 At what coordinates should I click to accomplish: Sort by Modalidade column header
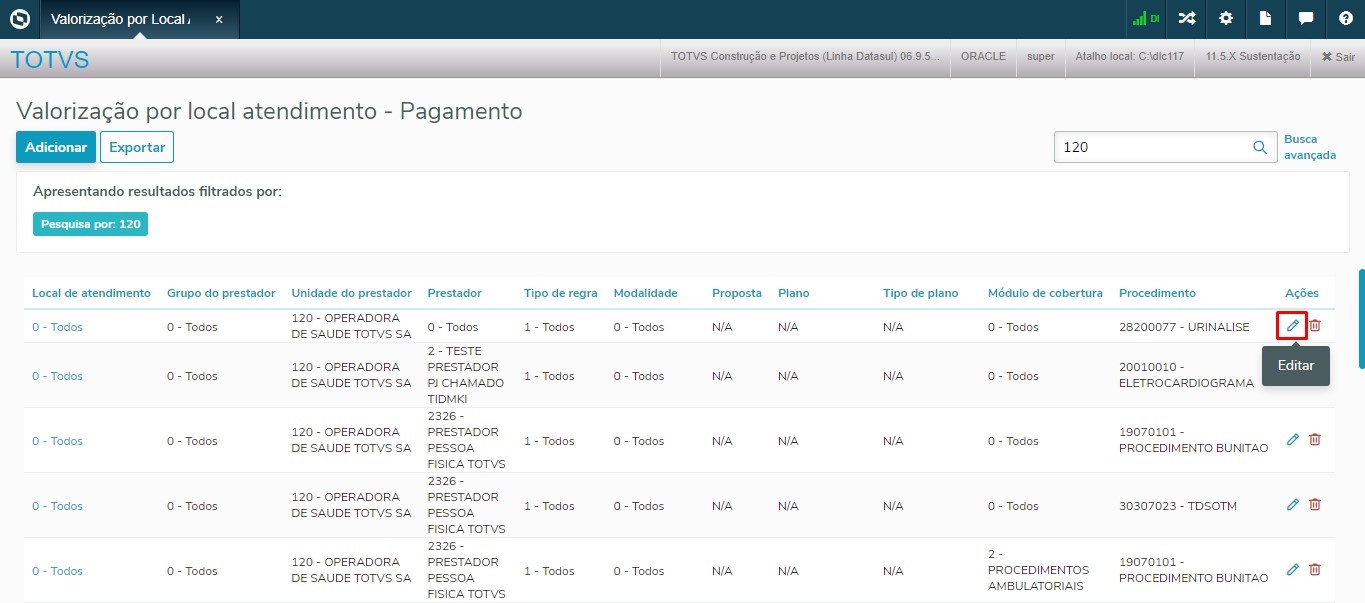645,293
